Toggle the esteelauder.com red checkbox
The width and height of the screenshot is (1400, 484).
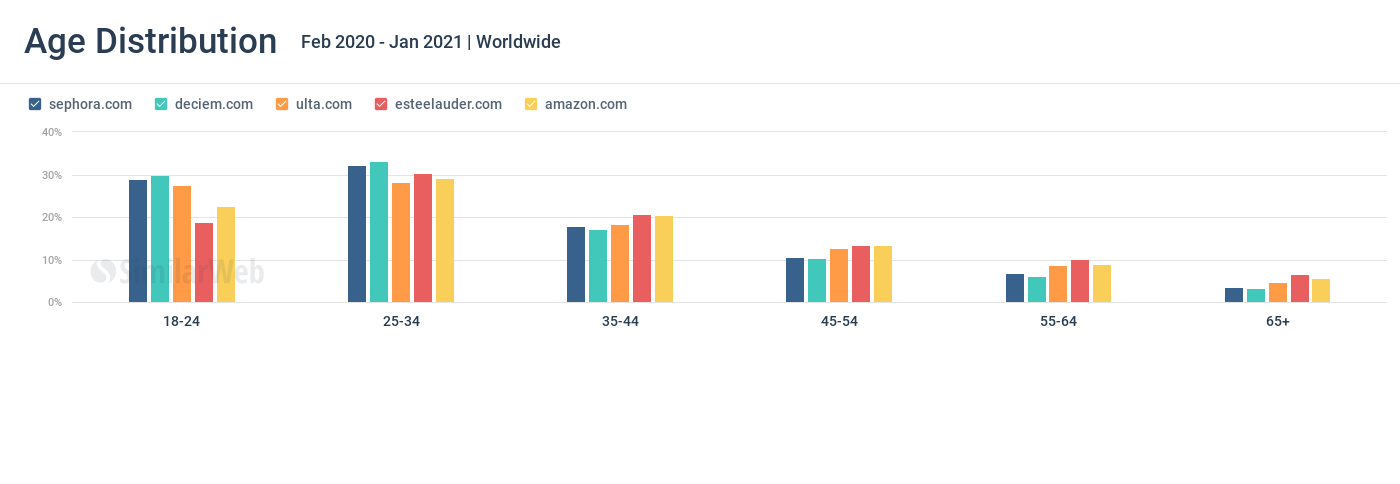[x=381, y=104]
